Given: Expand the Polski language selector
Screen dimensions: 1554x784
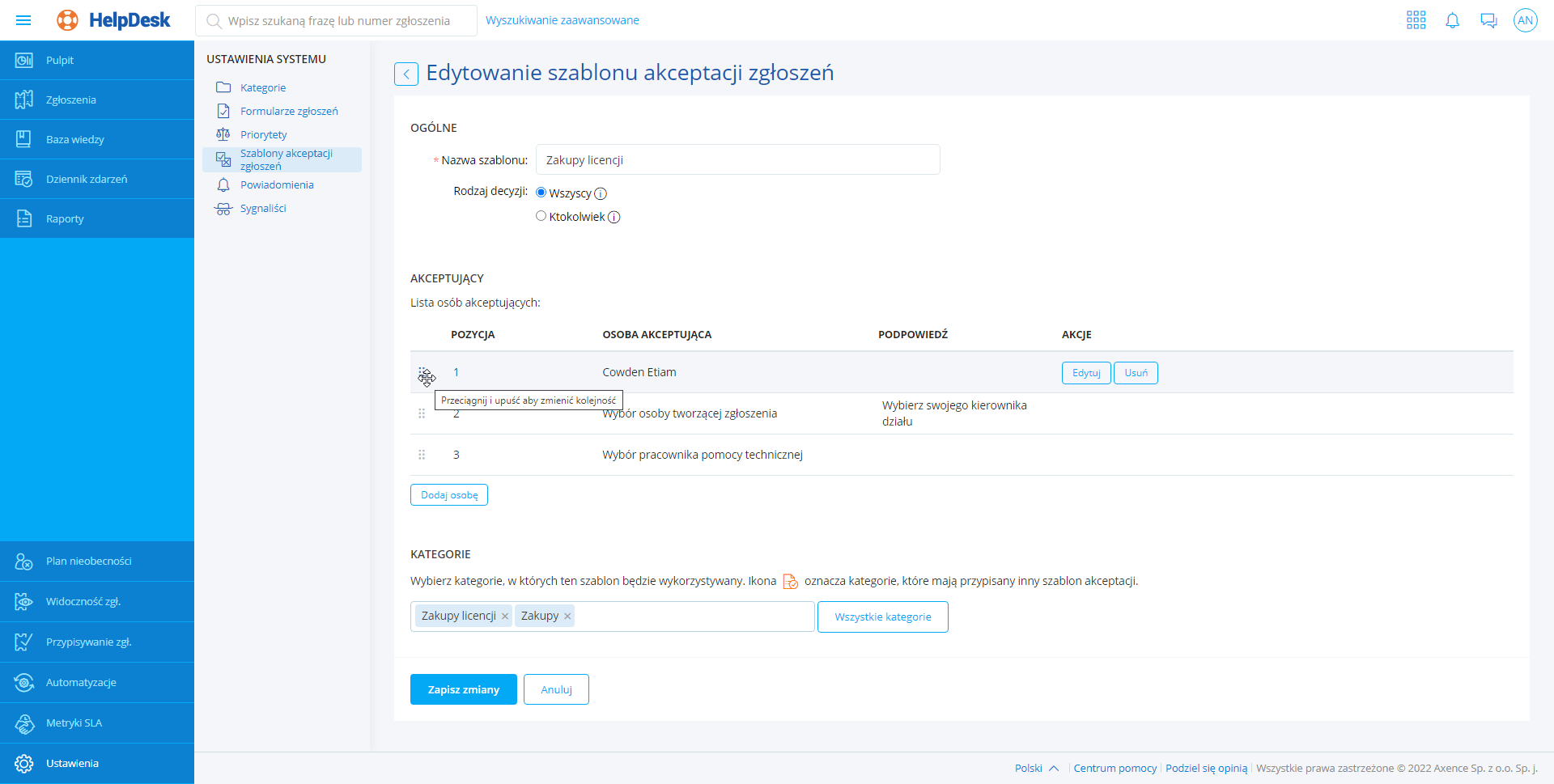Looking at the screenshot, I should (1036, 768).
